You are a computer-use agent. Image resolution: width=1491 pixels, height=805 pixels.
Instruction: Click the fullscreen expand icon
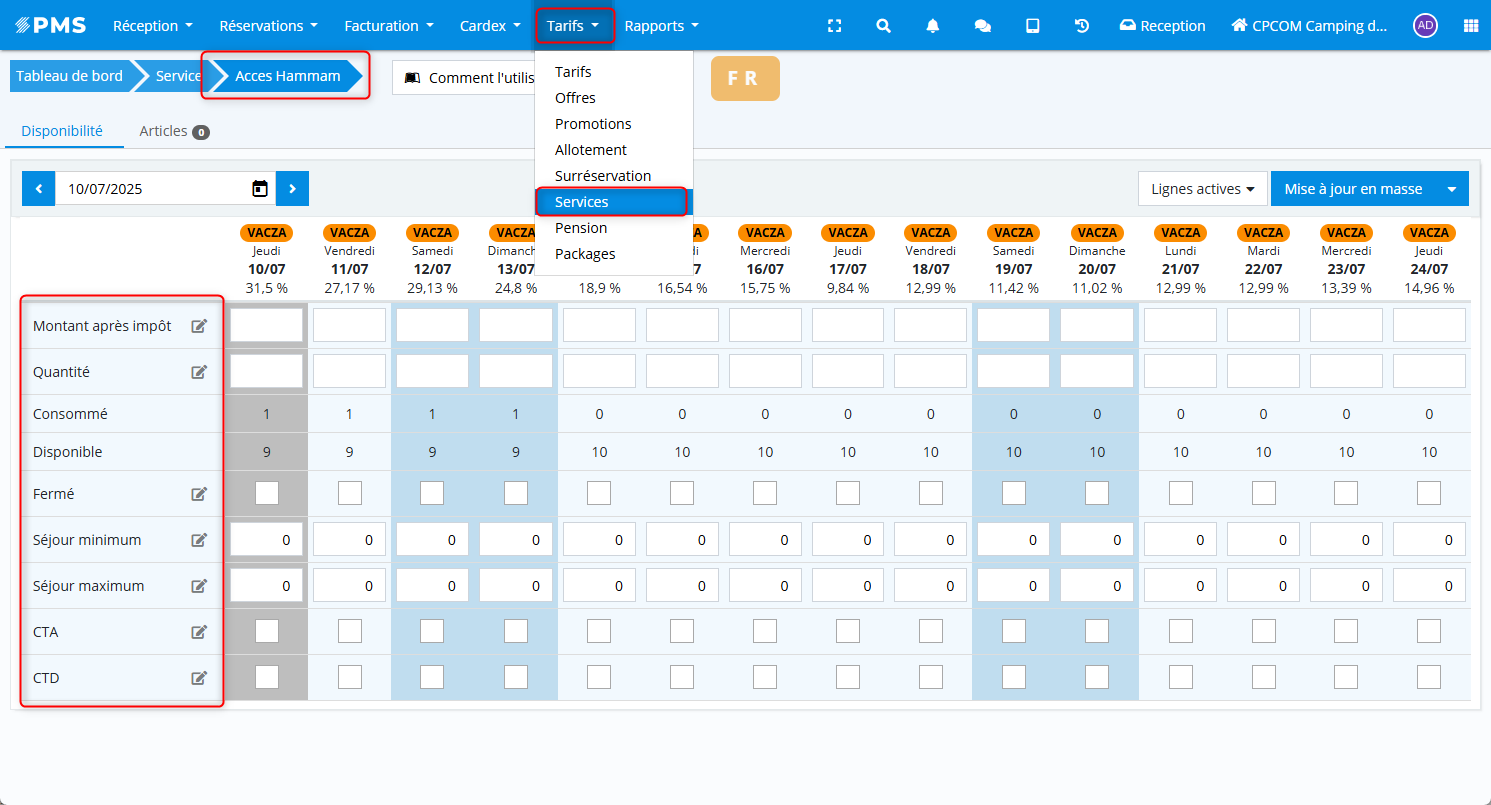pyautogui.click(x=834, y=26)
